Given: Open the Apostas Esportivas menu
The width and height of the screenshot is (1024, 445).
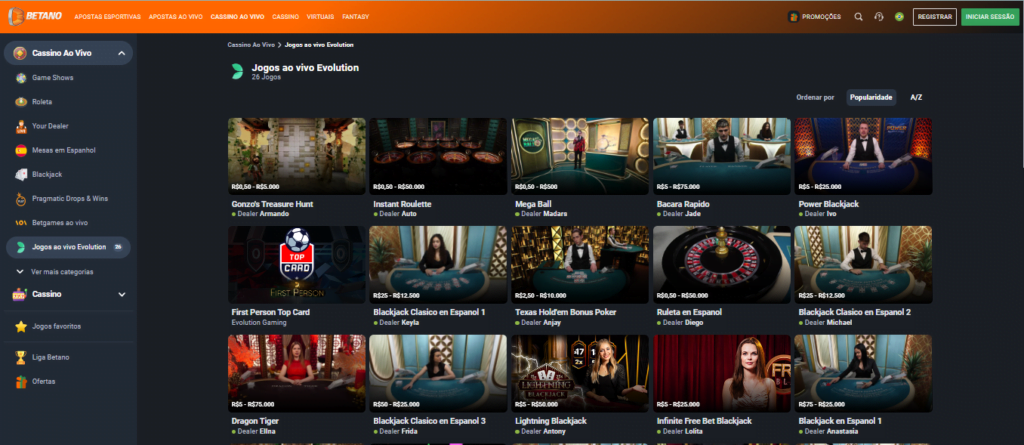Looking at the screenshot, I should tap(108, 17).
